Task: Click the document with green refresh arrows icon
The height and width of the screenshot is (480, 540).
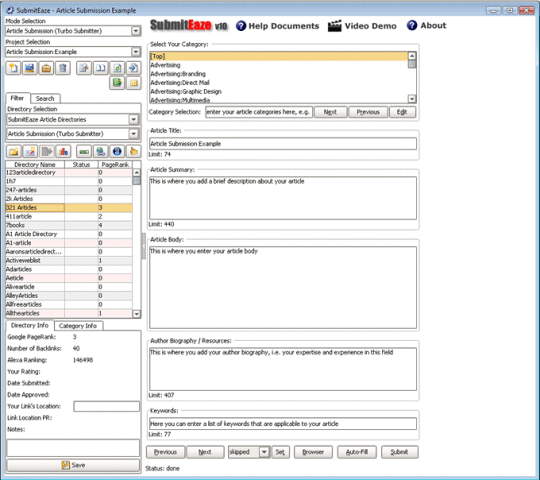Action: pos(117,68)
